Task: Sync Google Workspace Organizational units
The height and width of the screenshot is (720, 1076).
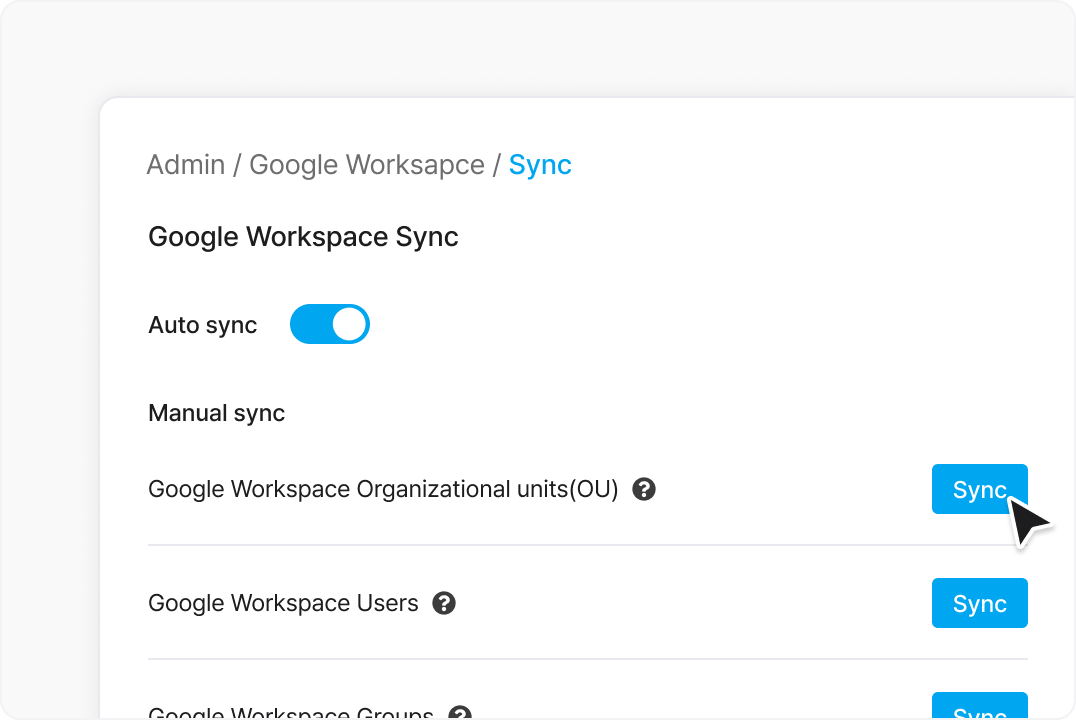Action: (979, 489)
